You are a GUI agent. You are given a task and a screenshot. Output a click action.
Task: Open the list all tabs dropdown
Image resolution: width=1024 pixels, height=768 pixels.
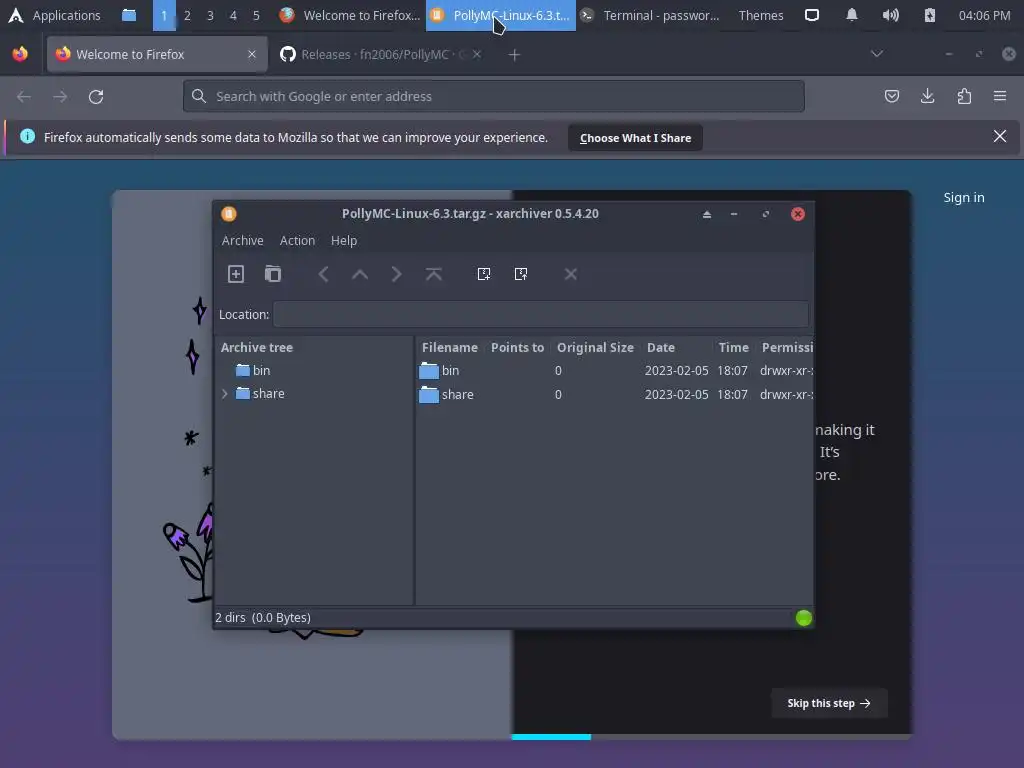tap(877, 54)
